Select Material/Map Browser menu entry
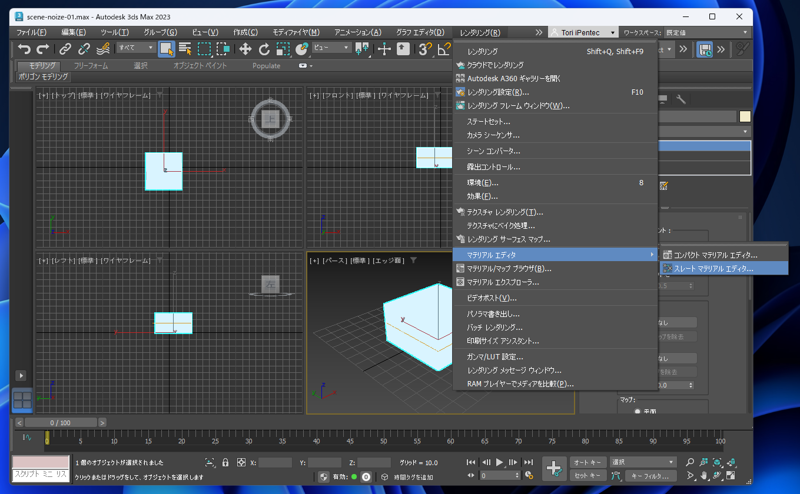This screenshot has height=494, width=800. 555,268
